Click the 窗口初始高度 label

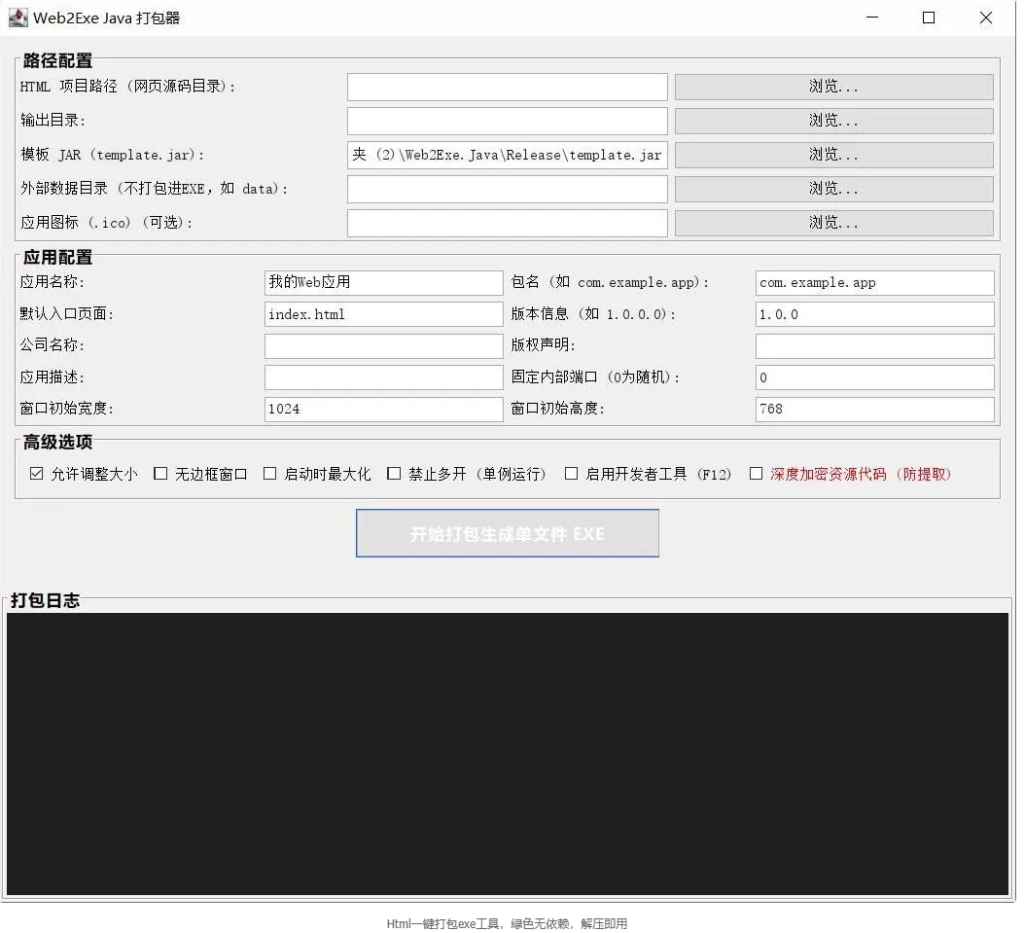click(x=558, y=409)
